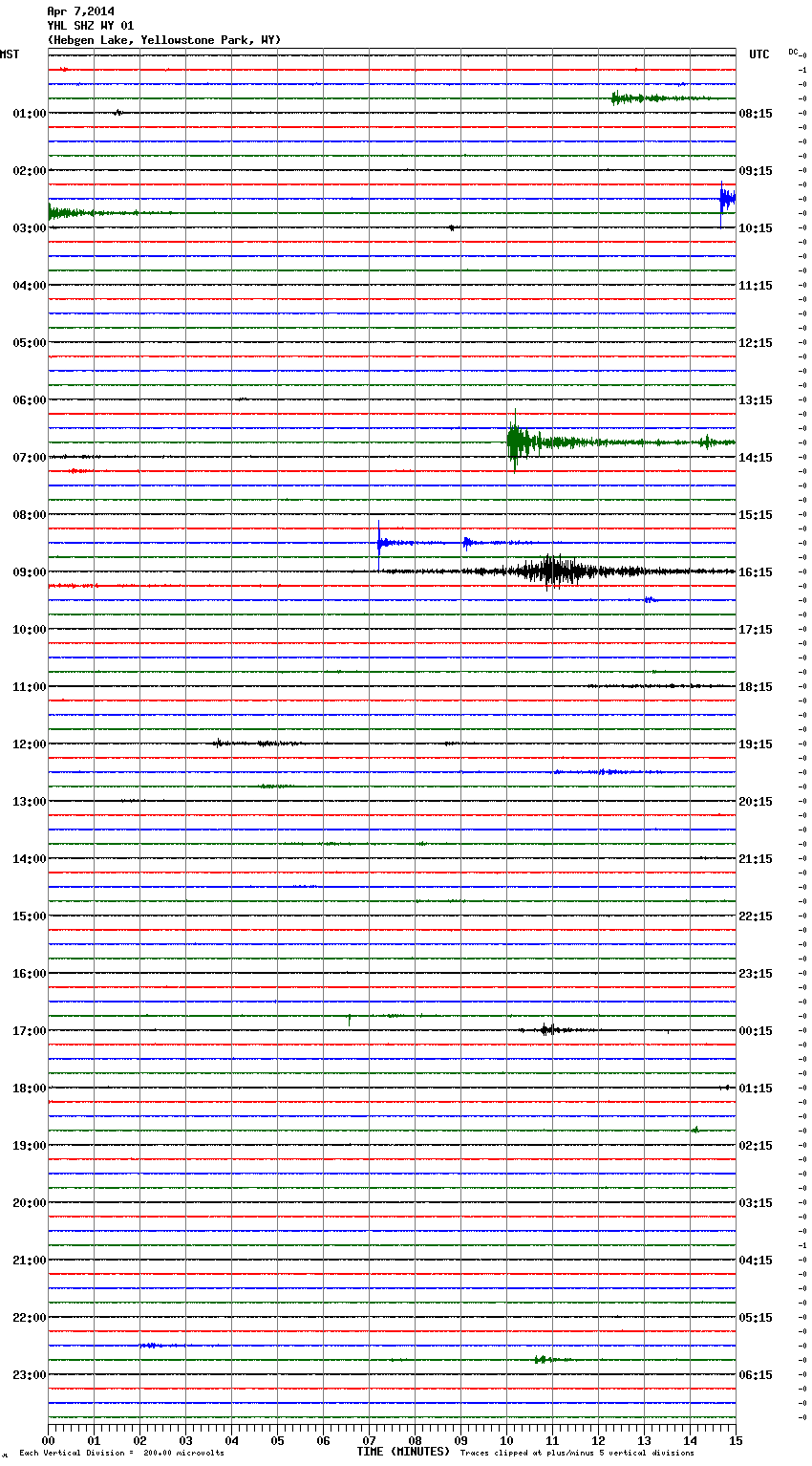Pick the "04:00" MST time label

coord(30,286)
